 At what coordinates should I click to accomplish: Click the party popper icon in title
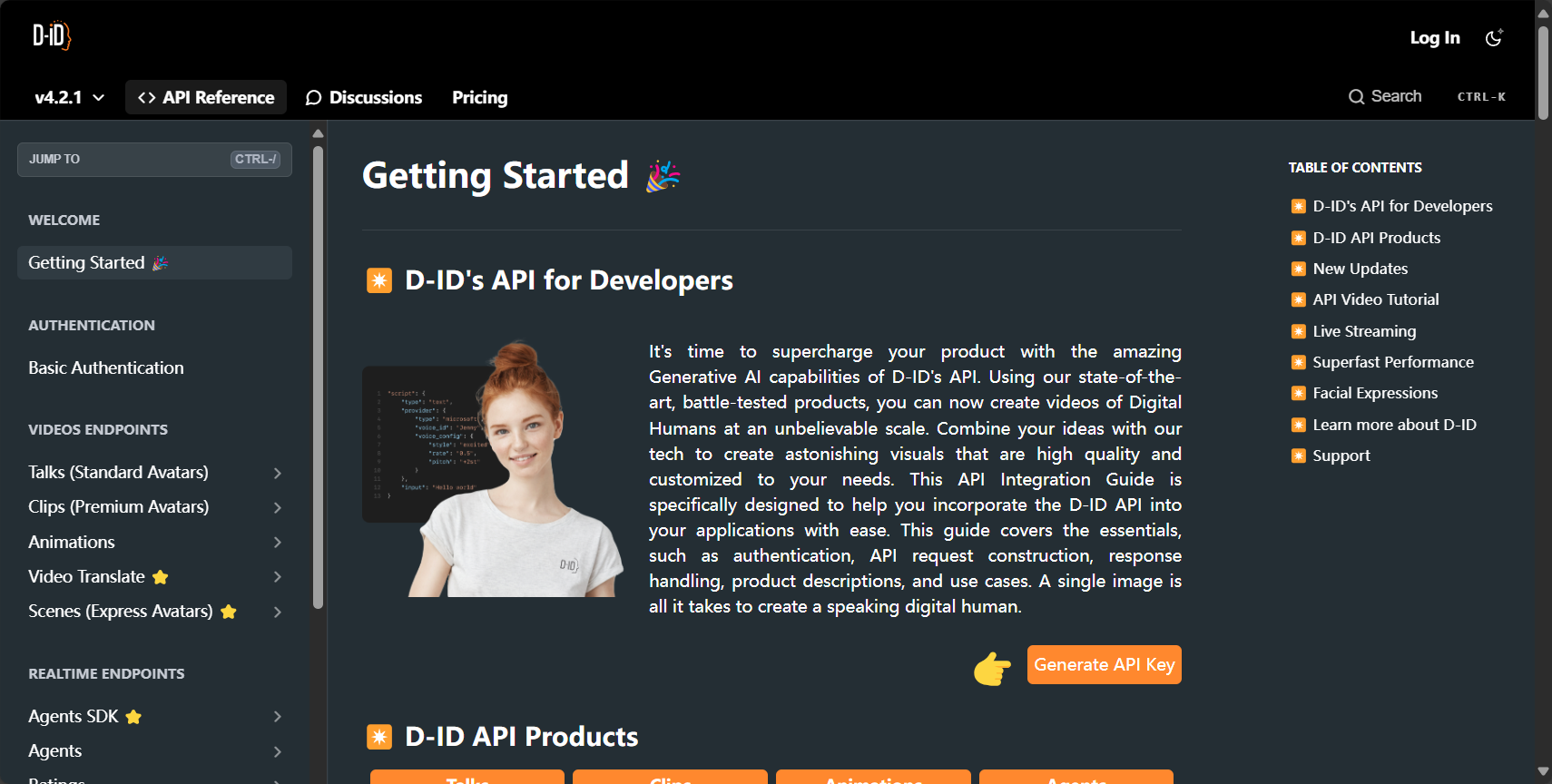[663, 176]
